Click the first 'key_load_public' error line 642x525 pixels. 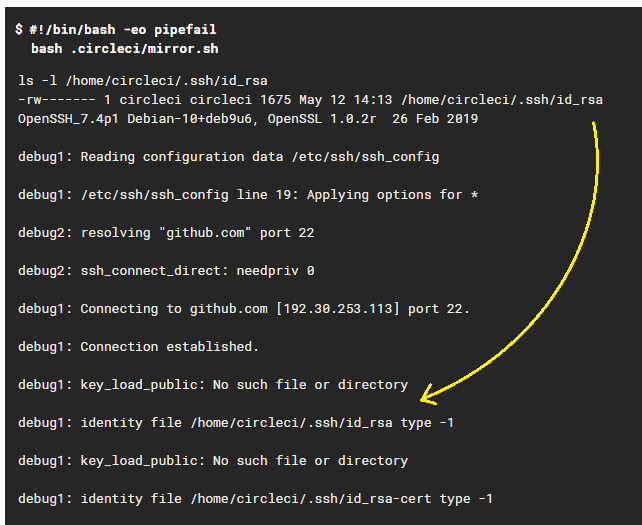pyautogui.click(x=213, y=385)
